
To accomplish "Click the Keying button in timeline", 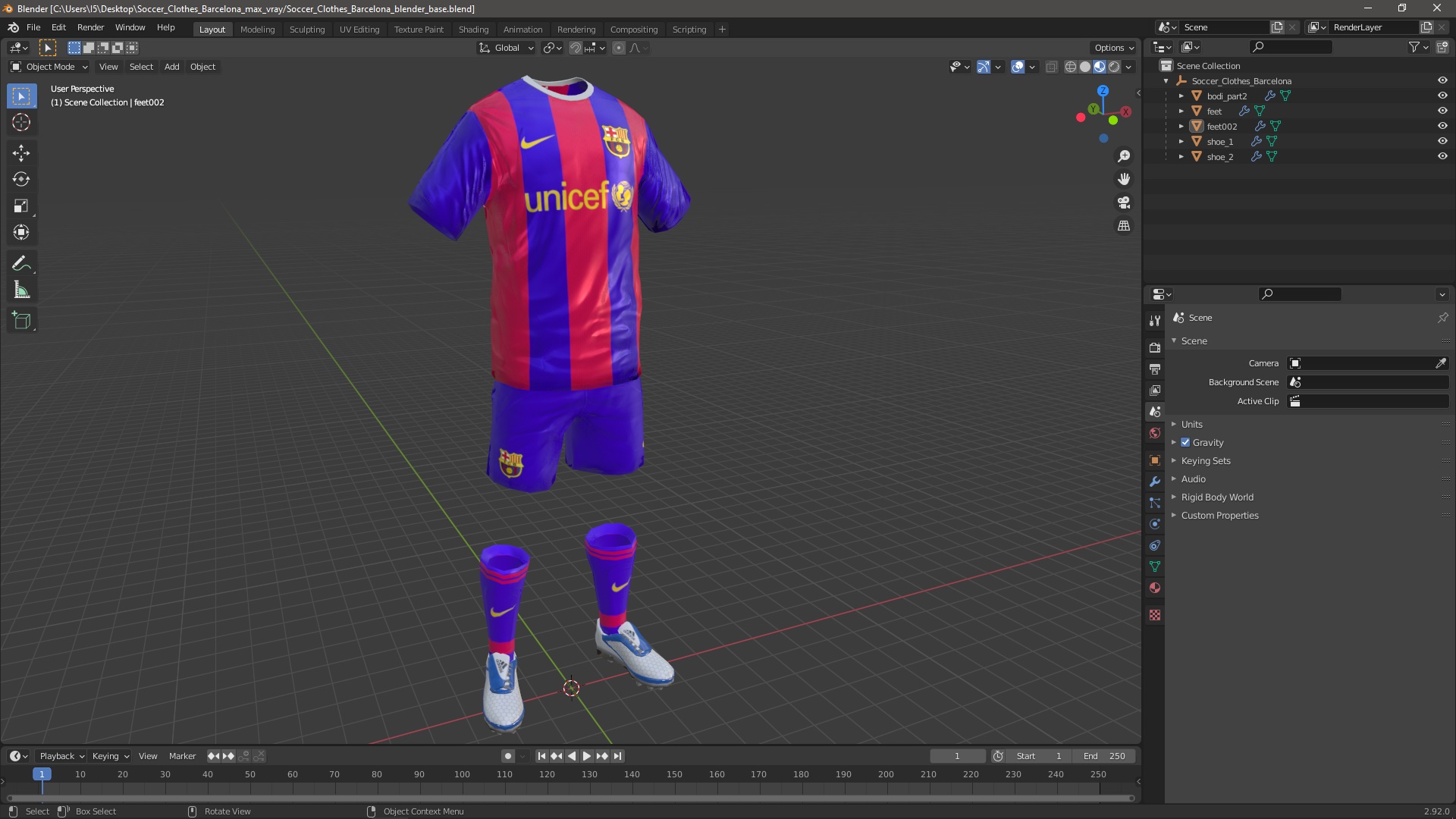I will pos(111,756).
